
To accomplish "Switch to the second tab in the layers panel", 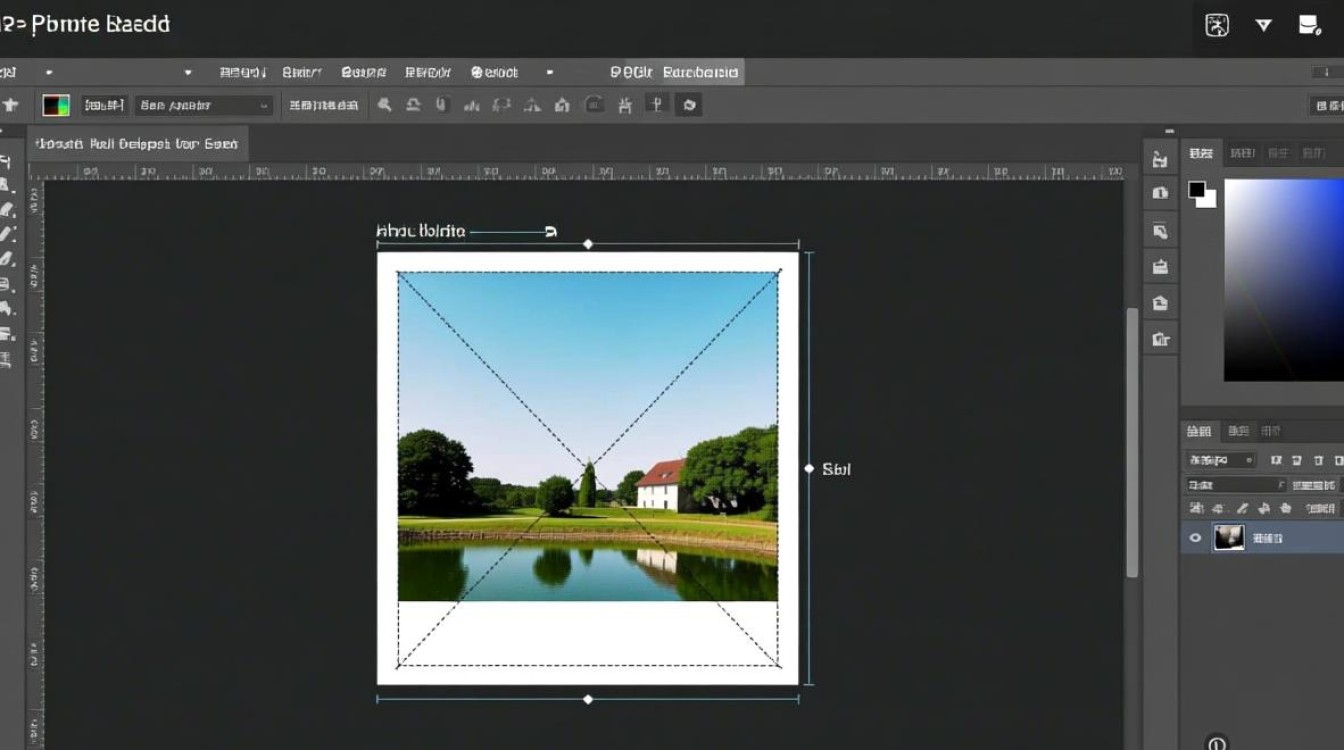I will pos(1238,431).
